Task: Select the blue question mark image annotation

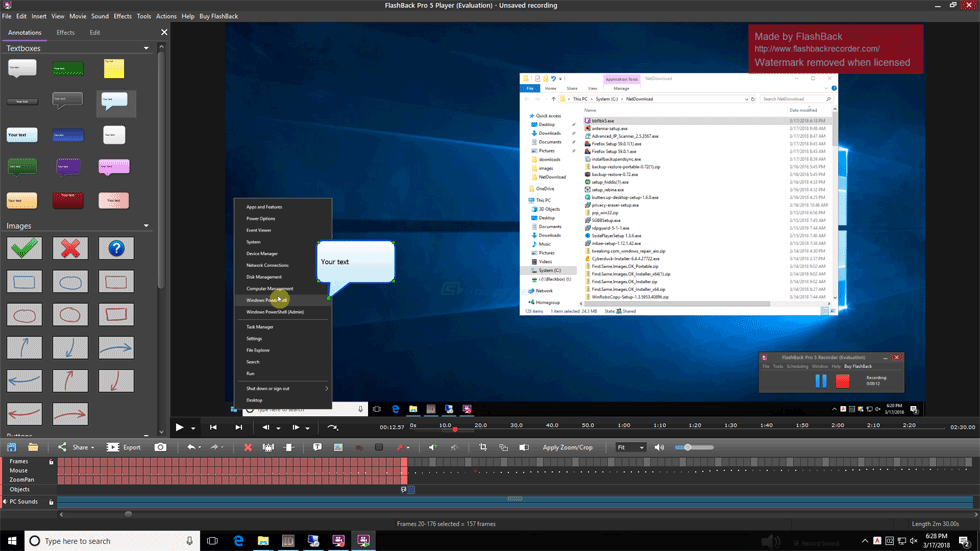Action: 116,247
